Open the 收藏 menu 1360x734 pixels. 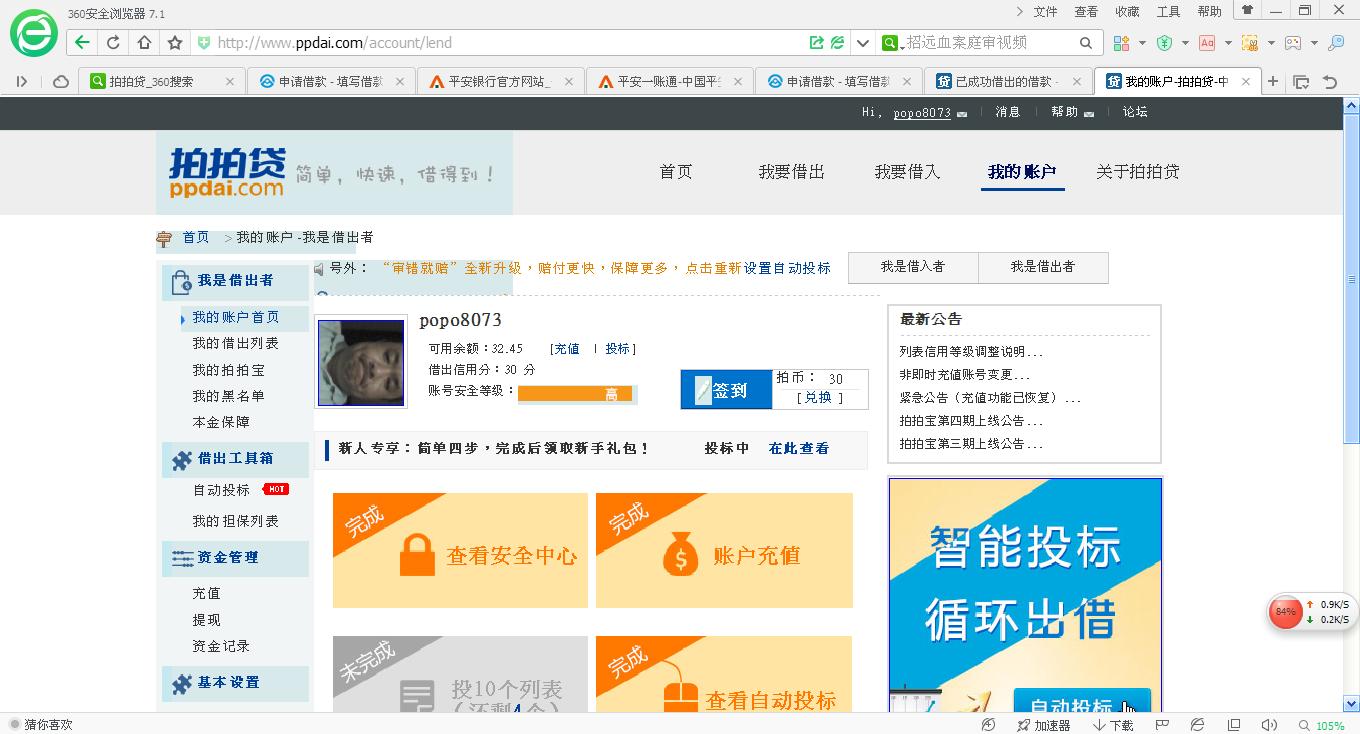coord(1127,12)
